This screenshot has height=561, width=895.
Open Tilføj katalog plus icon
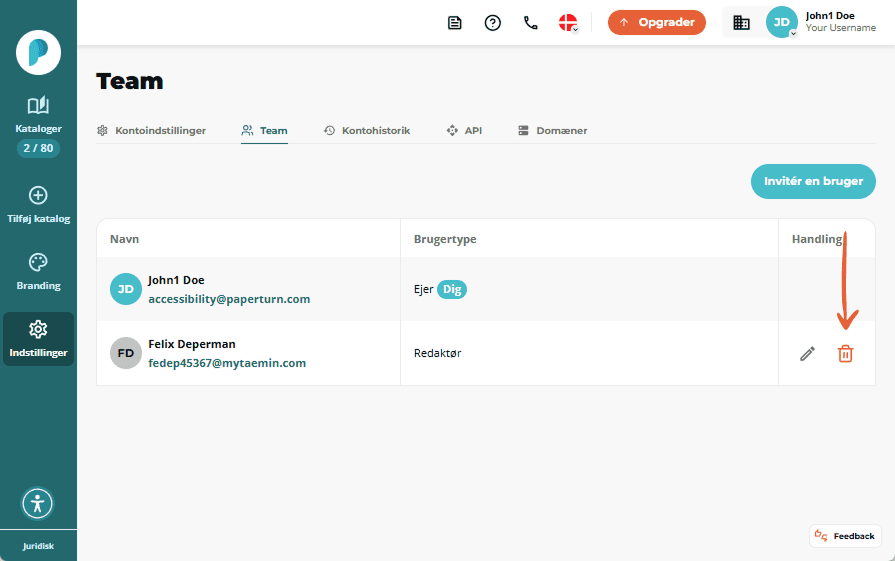pyautogui.click(x=38, y=195)
